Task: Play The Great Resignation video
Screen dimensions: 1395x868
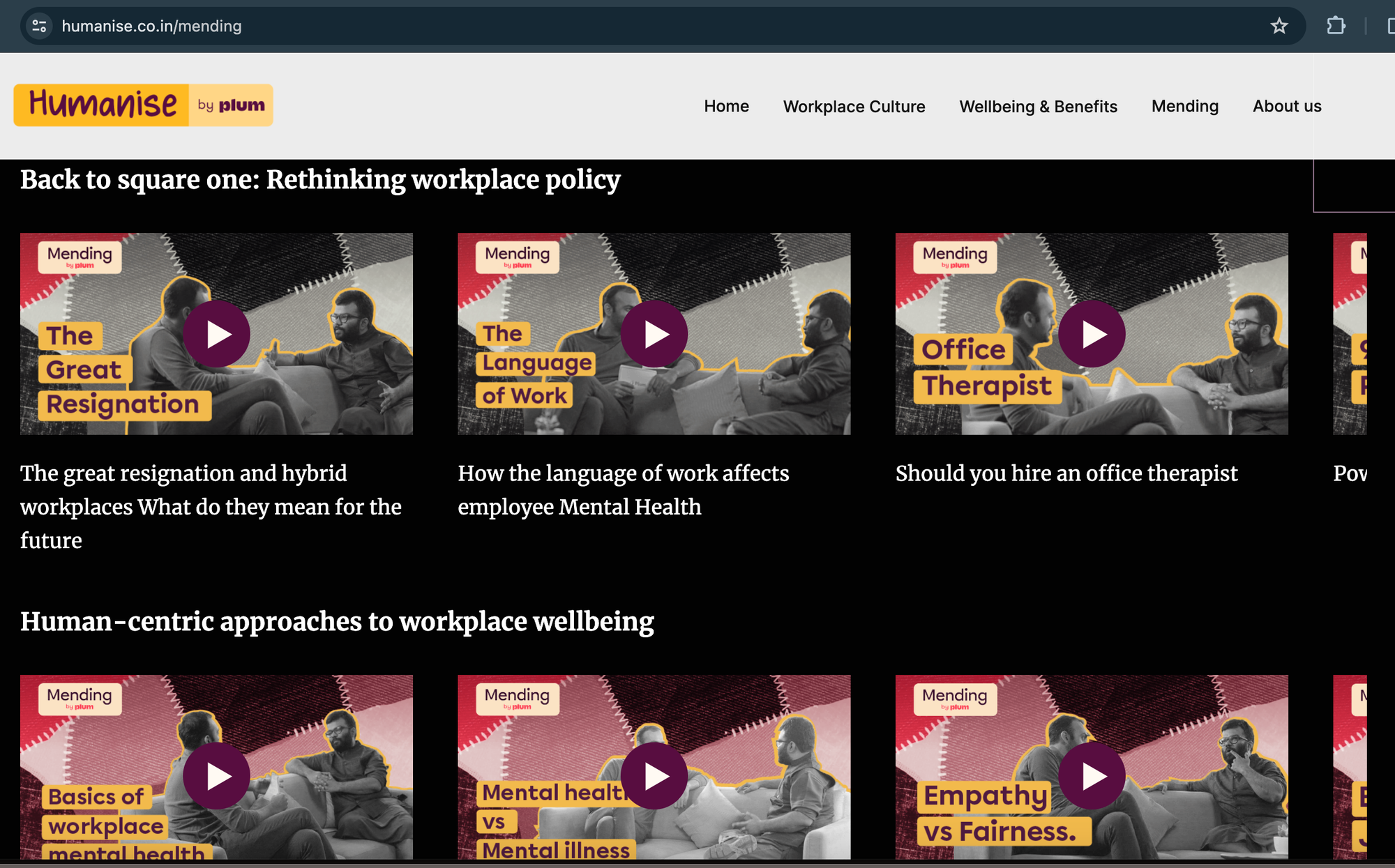Action: click(217, 334)
